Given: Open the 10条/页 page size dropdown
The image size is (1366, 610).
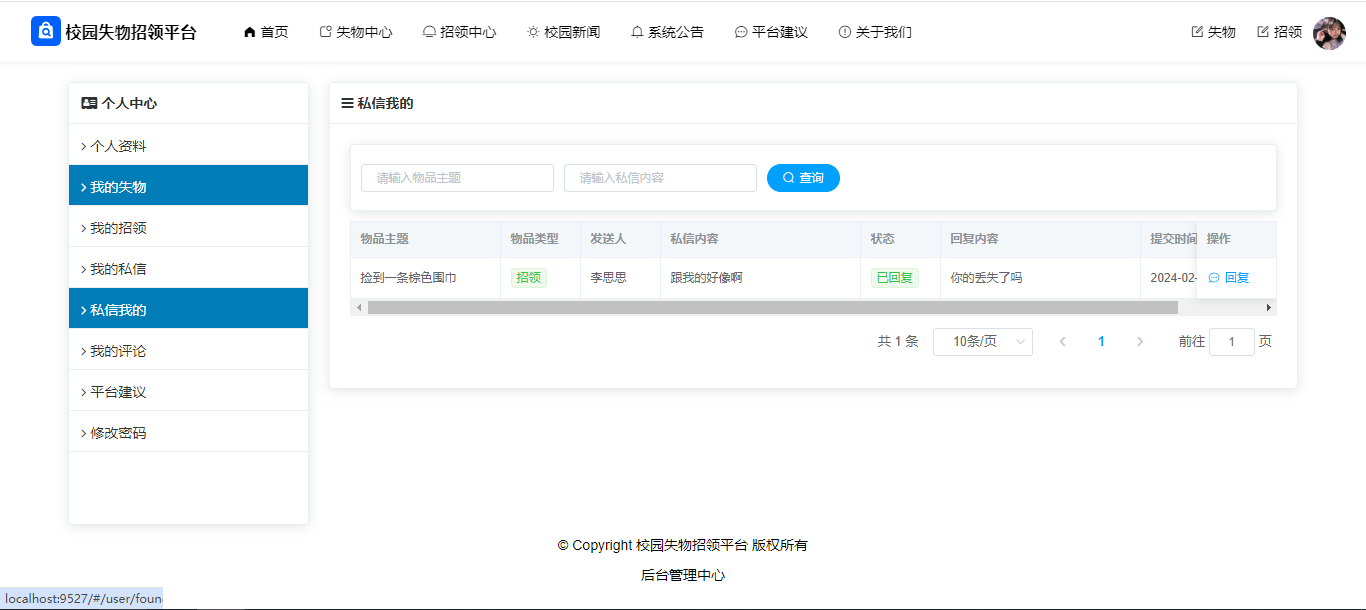Looking at the screenshot, I should (983, 342).
